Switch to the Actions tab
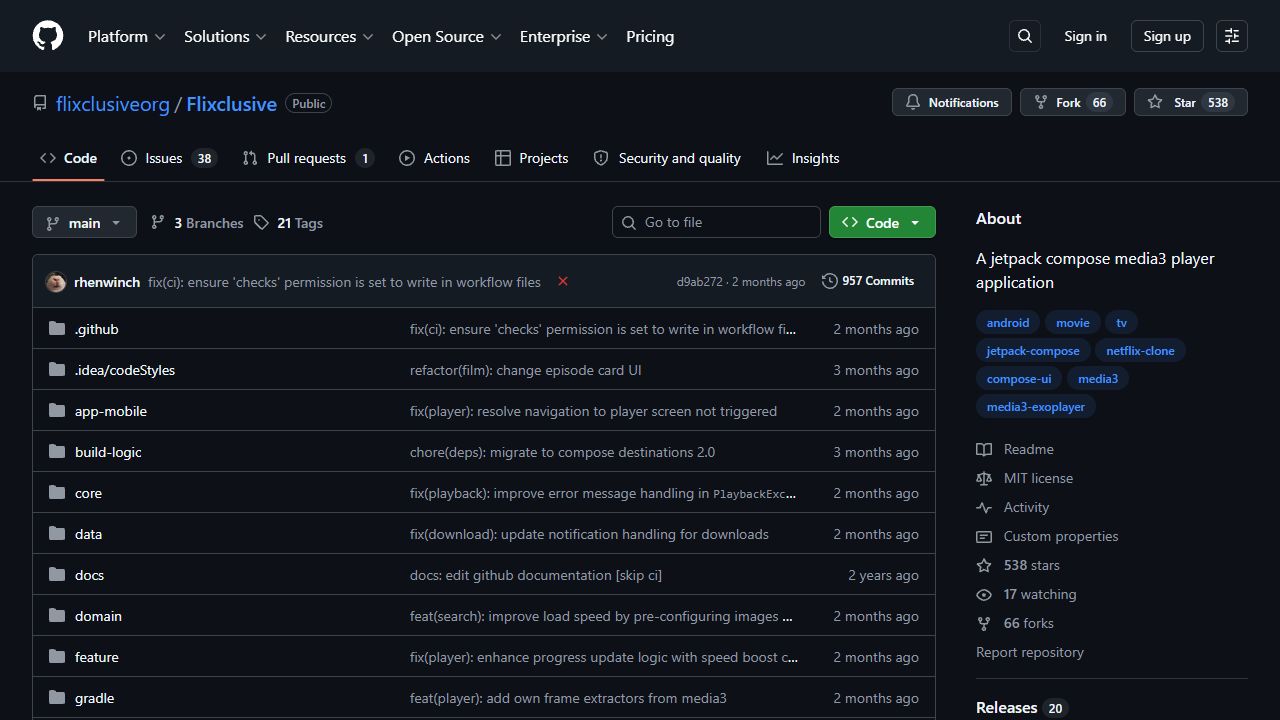The width and height of the screenshot is (1280, 720). click(x=434, y=158)
